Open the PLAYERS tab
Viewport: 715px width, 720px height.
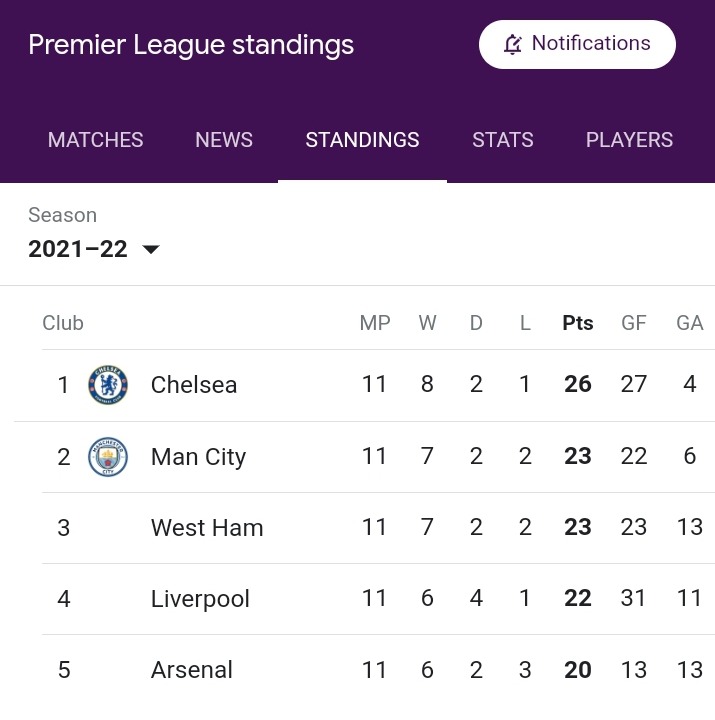pos(629,140)
